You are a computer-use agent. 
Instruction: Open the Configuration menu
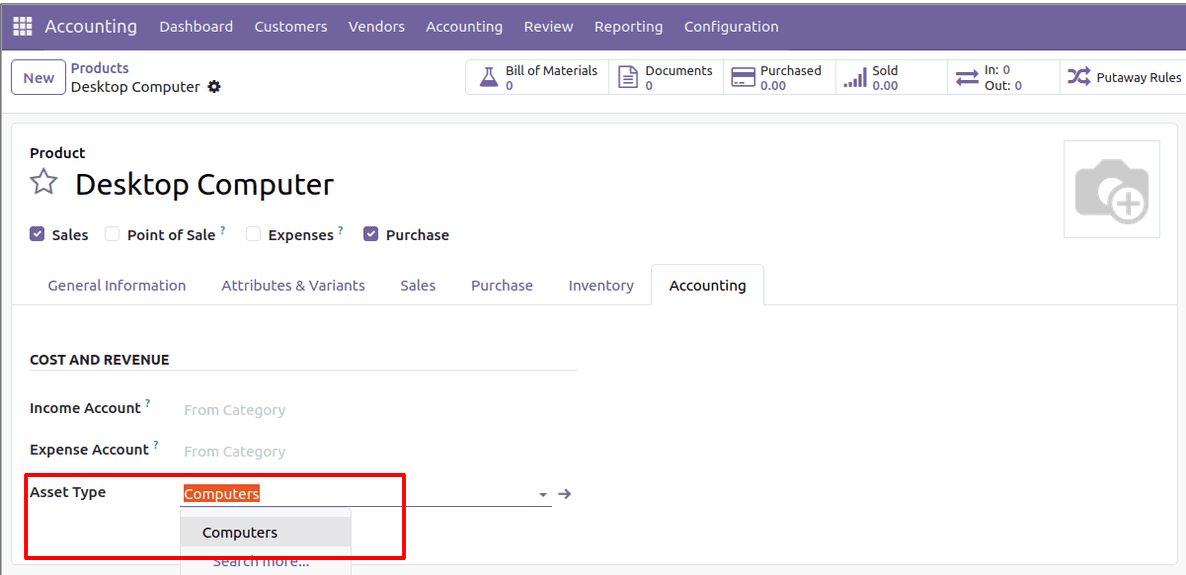tap(731, 26)
